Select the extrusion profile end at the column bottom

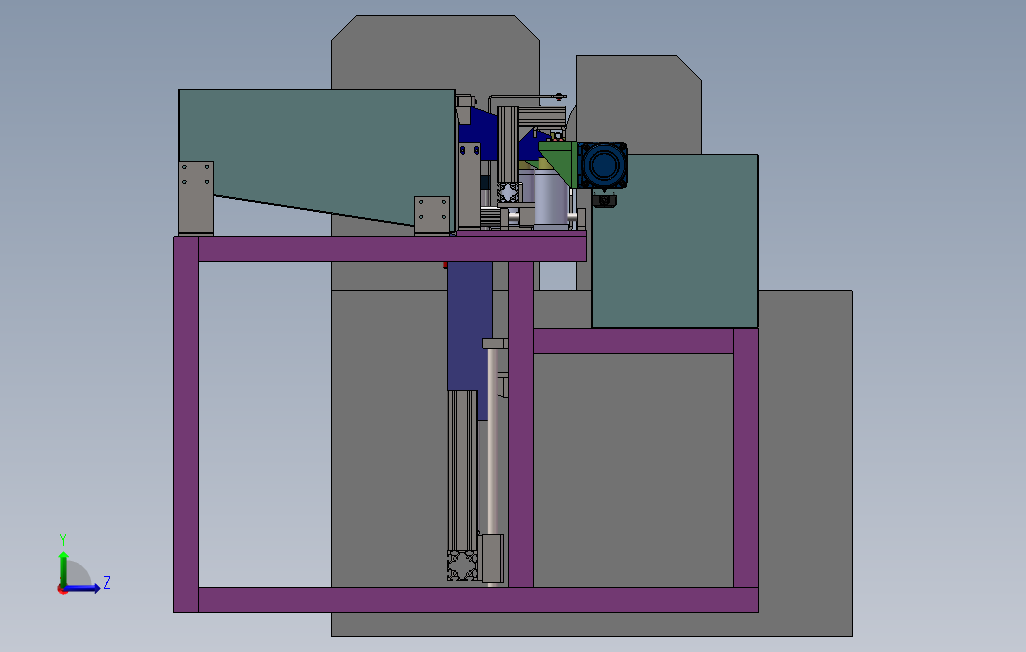pos(463,566)
